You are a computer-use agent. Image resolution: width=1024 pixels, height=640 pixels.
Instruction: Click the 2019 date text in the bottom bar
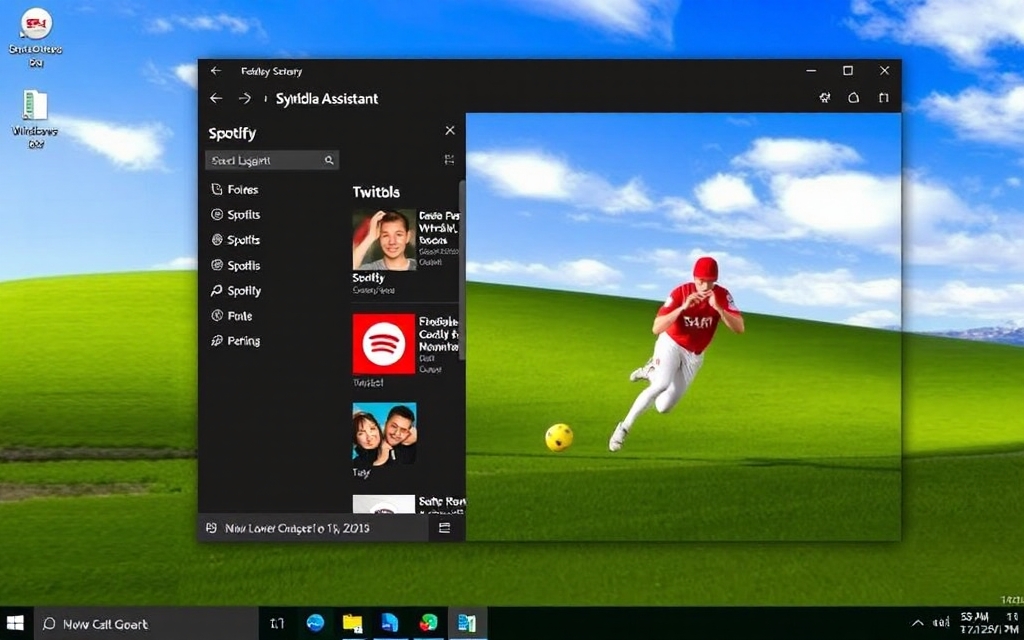point(297,528)
